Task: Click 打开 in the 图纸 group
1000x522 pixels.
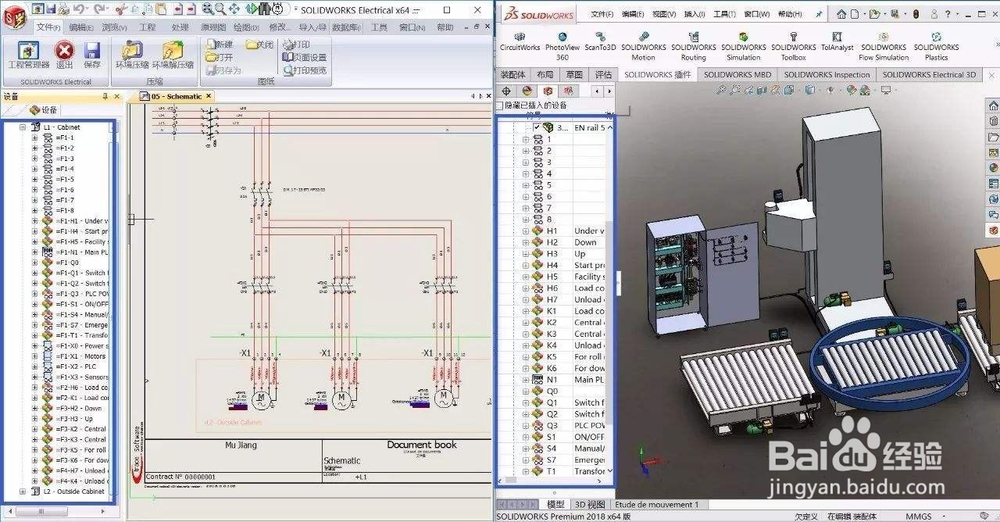Action: pyautogui.click(x=219, y=57)
